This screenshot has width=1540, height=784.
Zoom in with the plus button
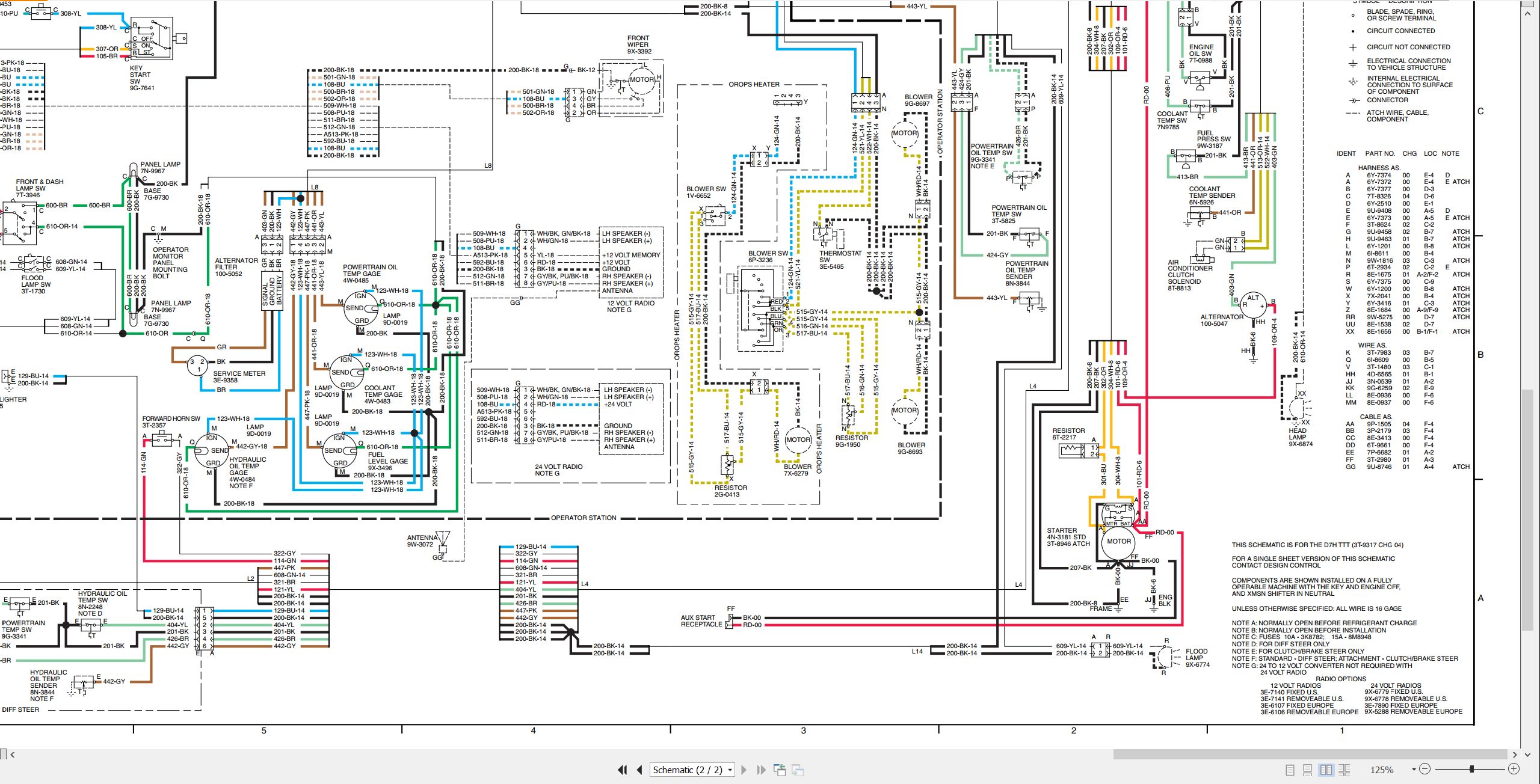pos(1514,769)
